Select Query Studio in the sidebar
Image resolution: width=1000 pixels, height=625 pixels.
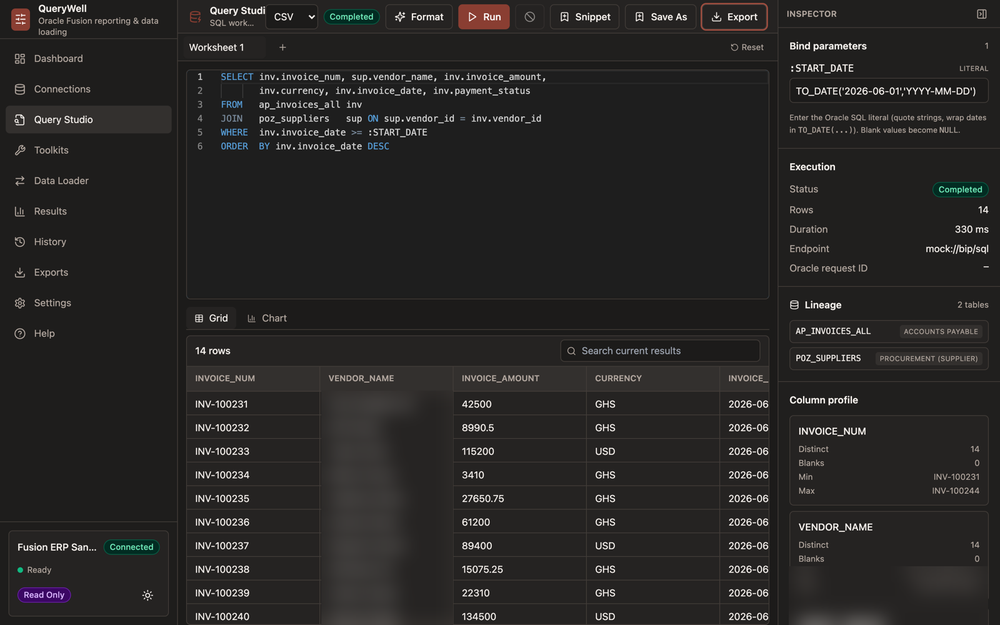click(x=89, y=119)
